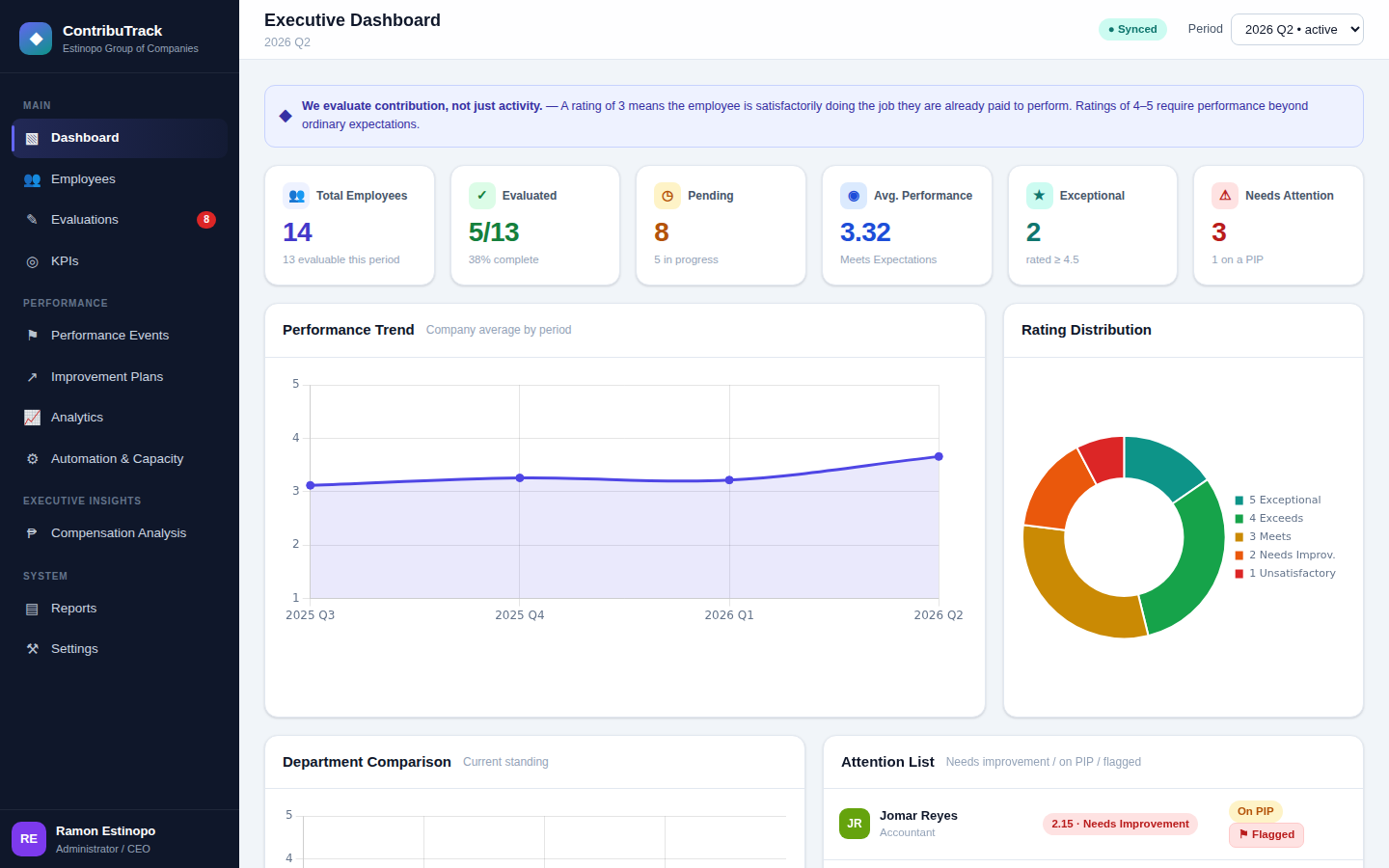Click the JR avatar of Jomar Reyes
This screenshot has width=1389, height=868.
point(855,824)
